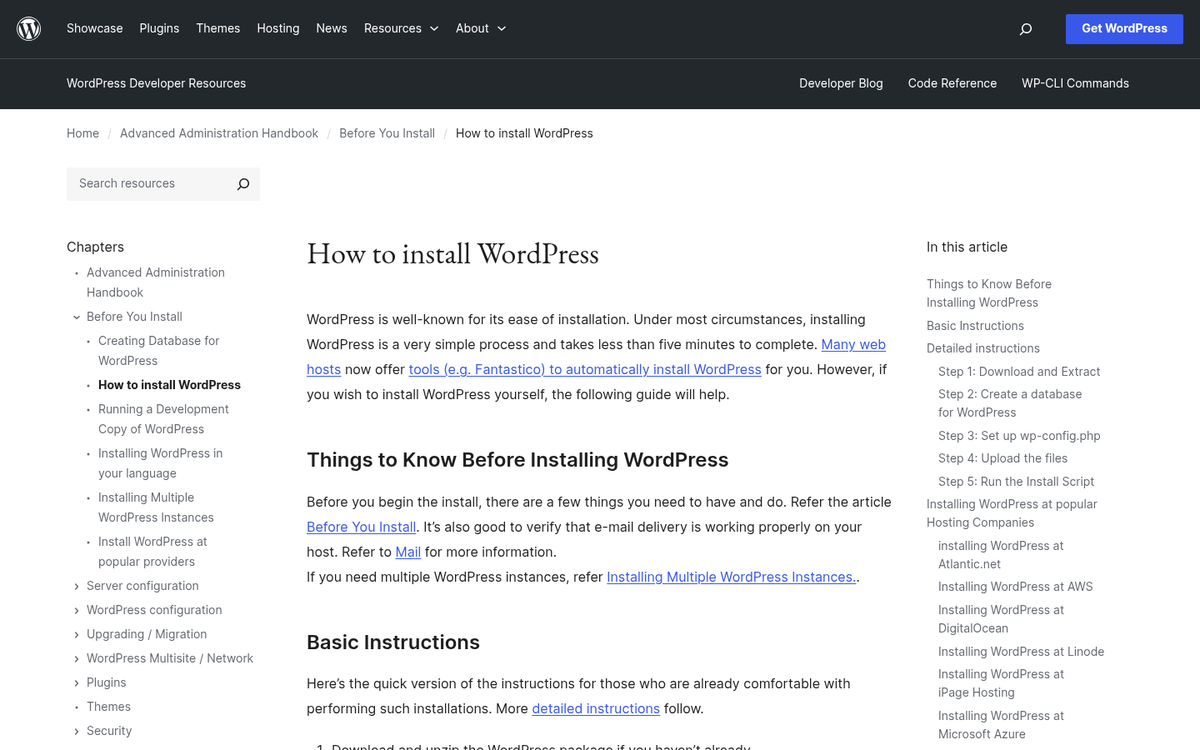Click the magnifier button in the resources search box
Viewport: 1200px width, 750px height.
coord(242,184)
